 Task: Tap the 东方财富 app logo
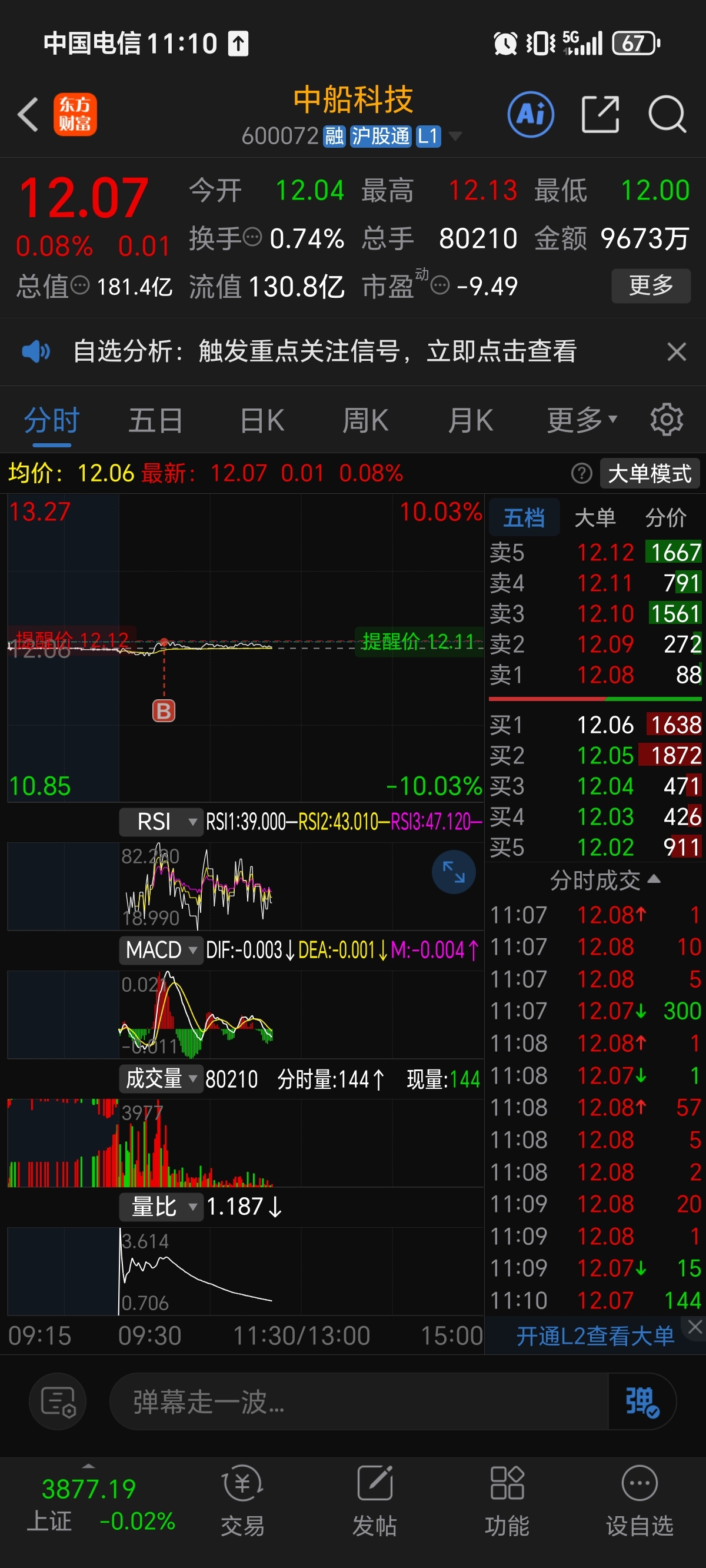click(x=75, y=114)
